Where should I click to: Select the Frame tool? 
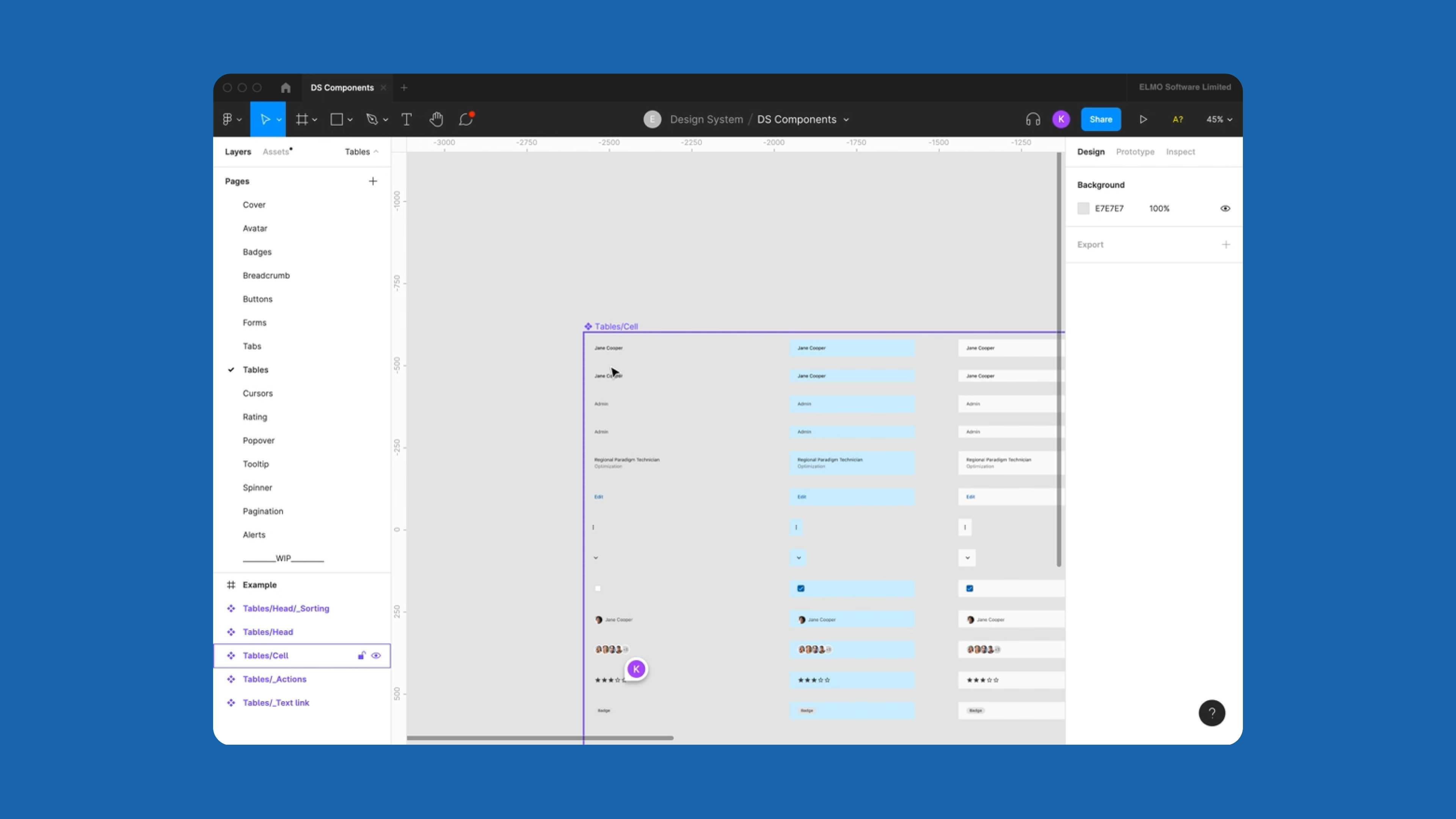click(303, 119)
